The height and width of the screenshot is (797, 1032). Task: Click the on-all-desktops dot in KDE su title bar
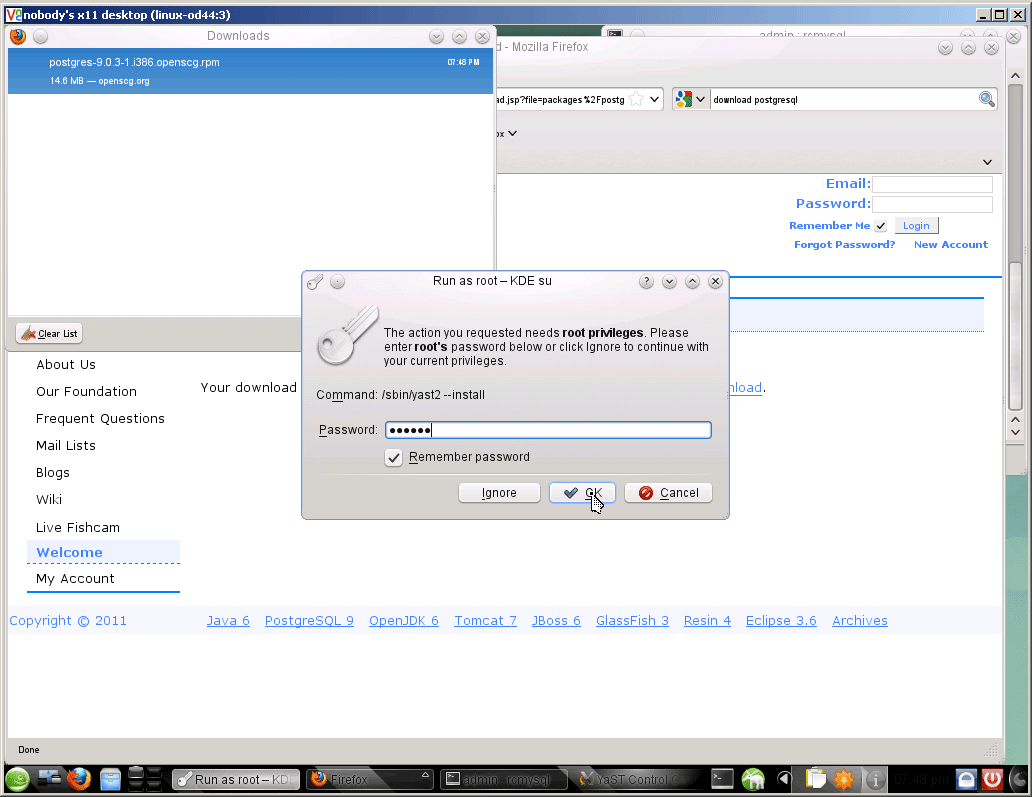click(x=338, y=282)
